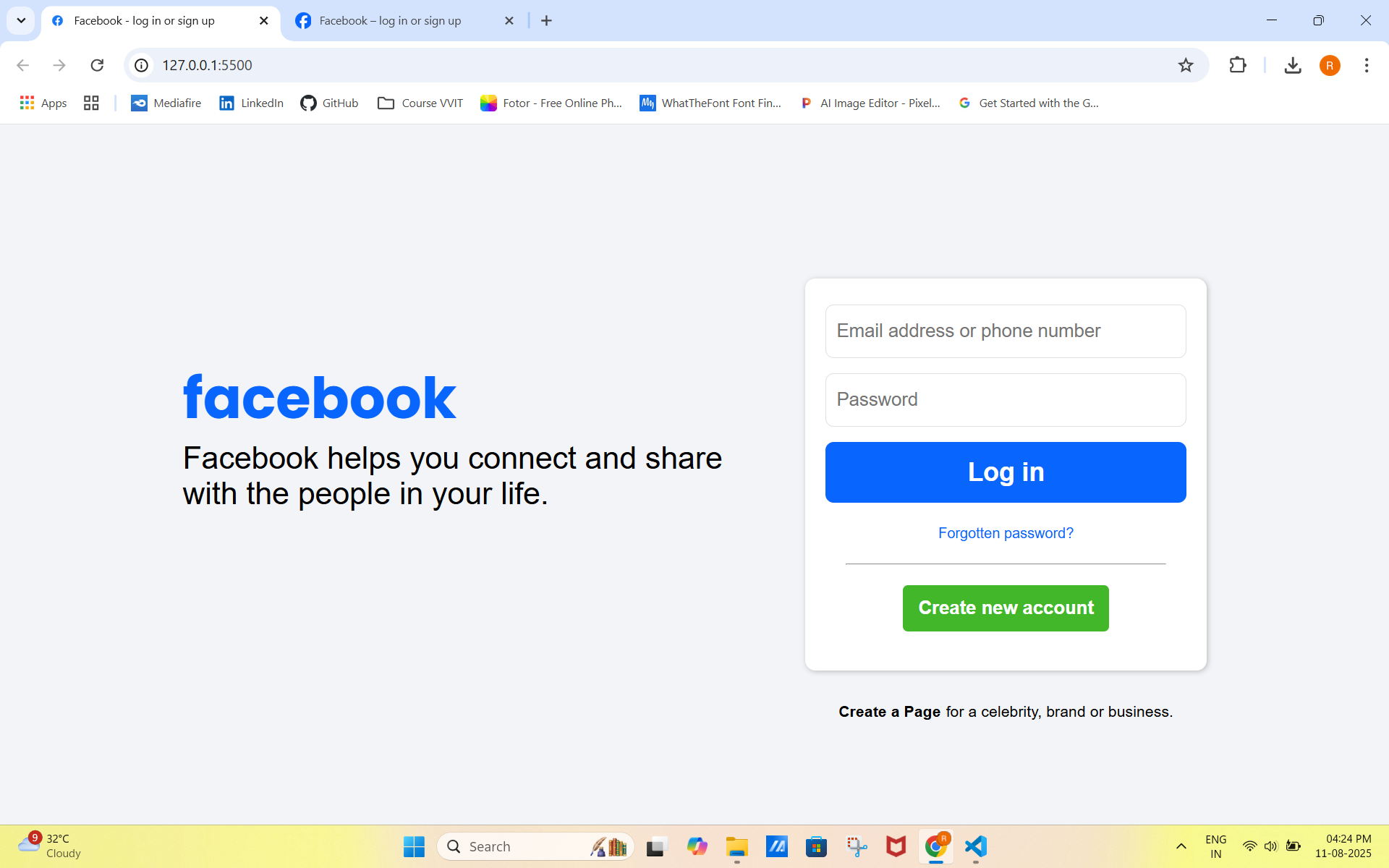Close the first Facebook tab

pyautogui.click(x=264, y=20)
